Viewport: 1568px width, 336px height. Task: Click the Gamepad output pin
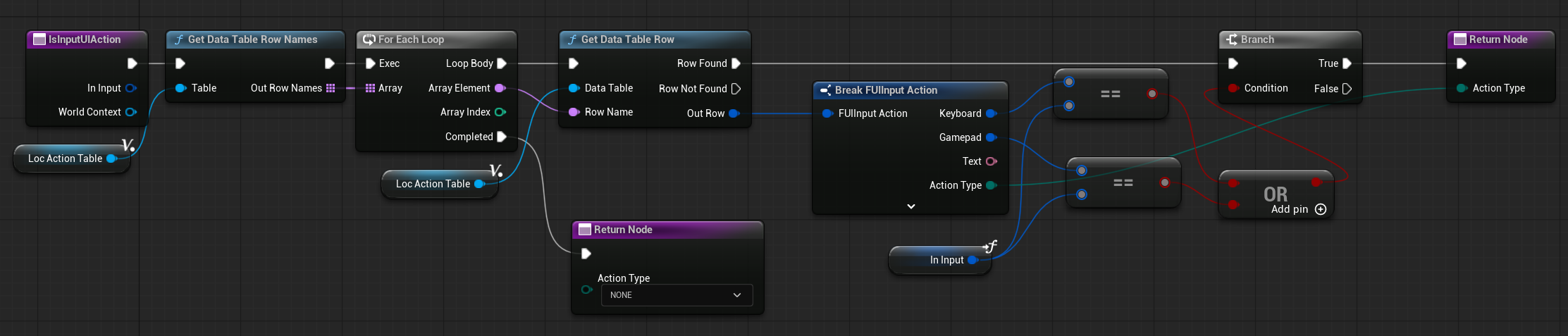(x=991, y=137)
